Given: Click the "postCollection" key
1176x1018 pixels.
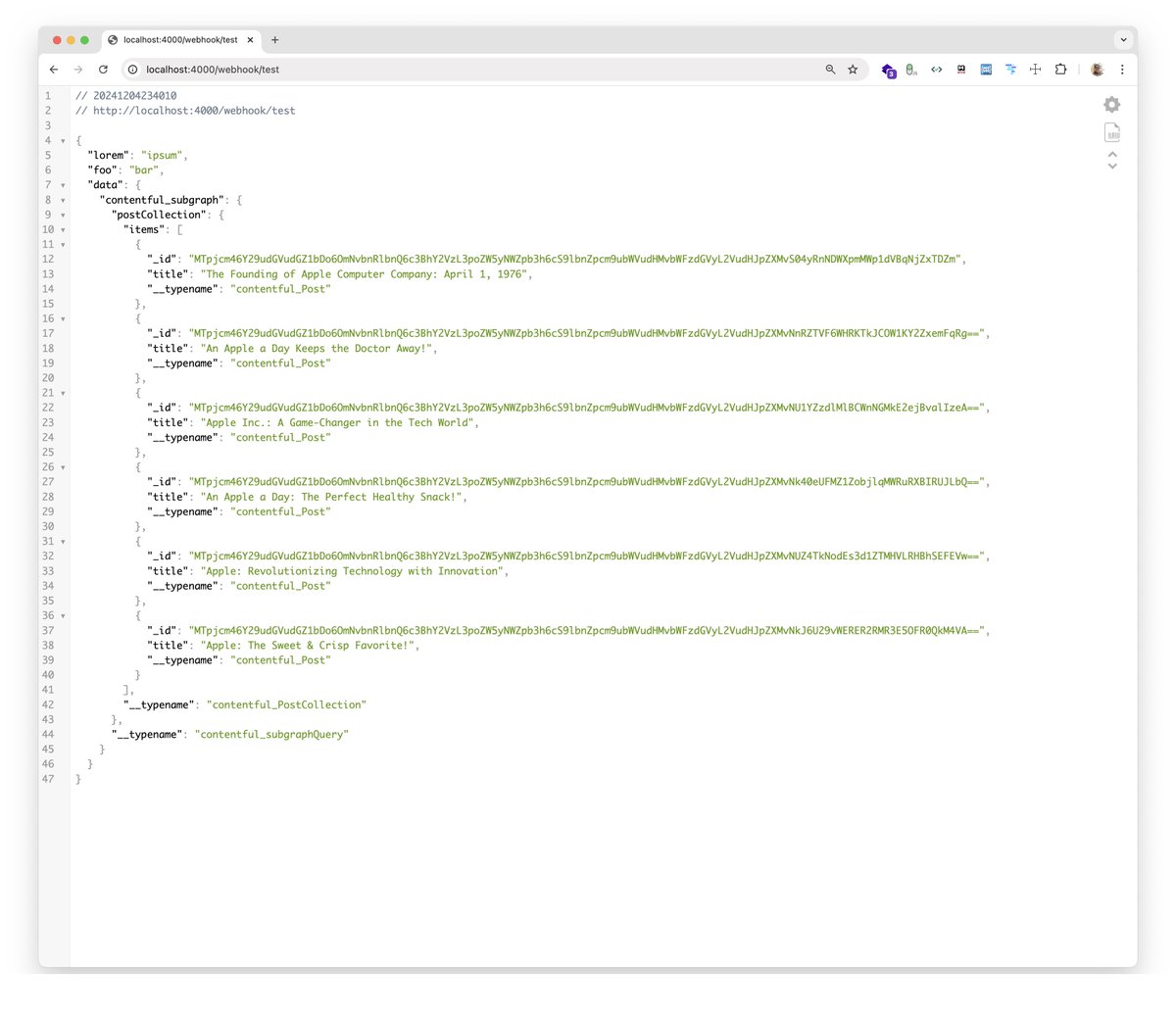Looking at the screenshot, I should point(161,216).
